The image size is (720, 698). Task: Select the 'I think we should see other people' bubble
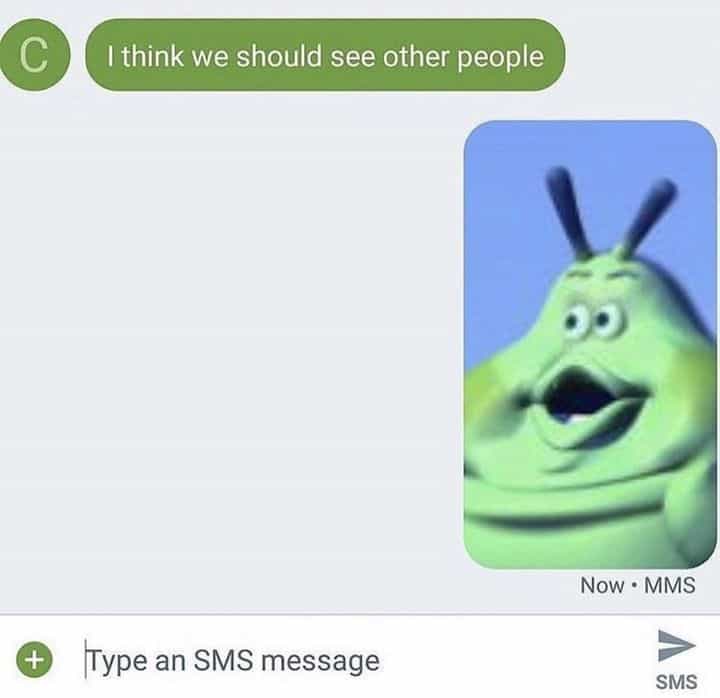click(325, 55)
